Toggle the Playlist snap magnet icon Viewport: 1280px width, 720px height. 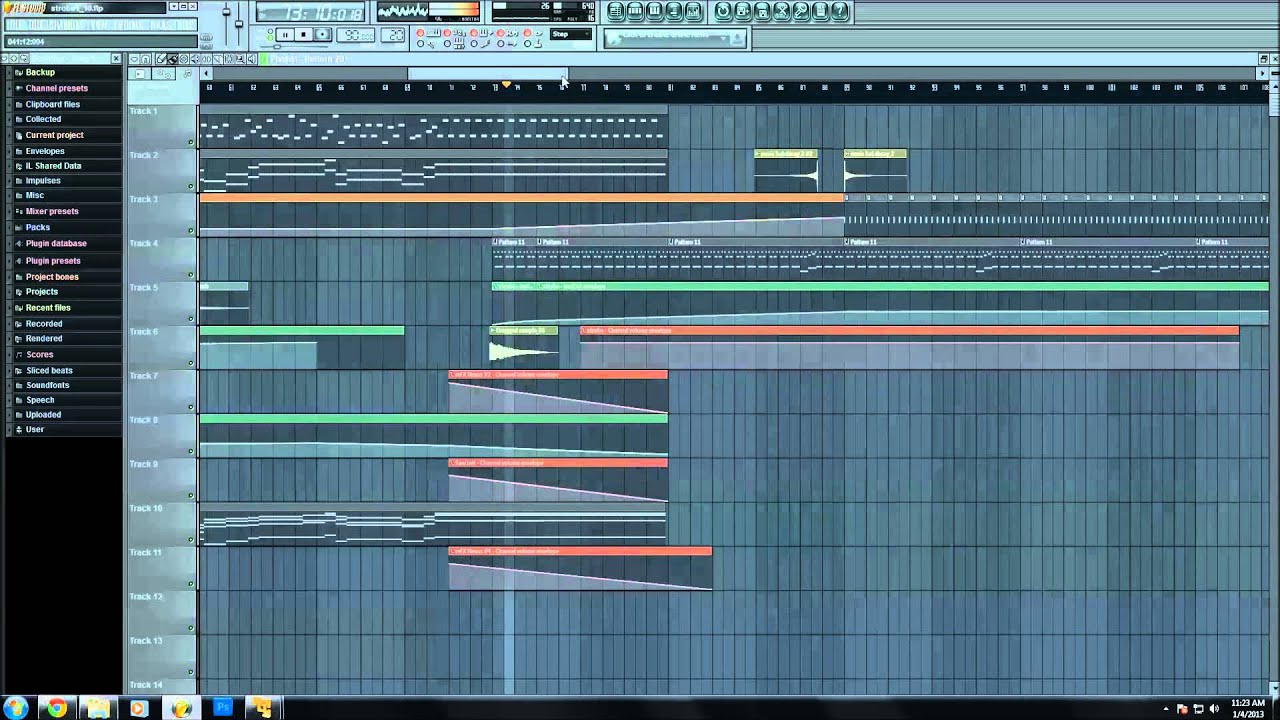[x=146, y=59]
